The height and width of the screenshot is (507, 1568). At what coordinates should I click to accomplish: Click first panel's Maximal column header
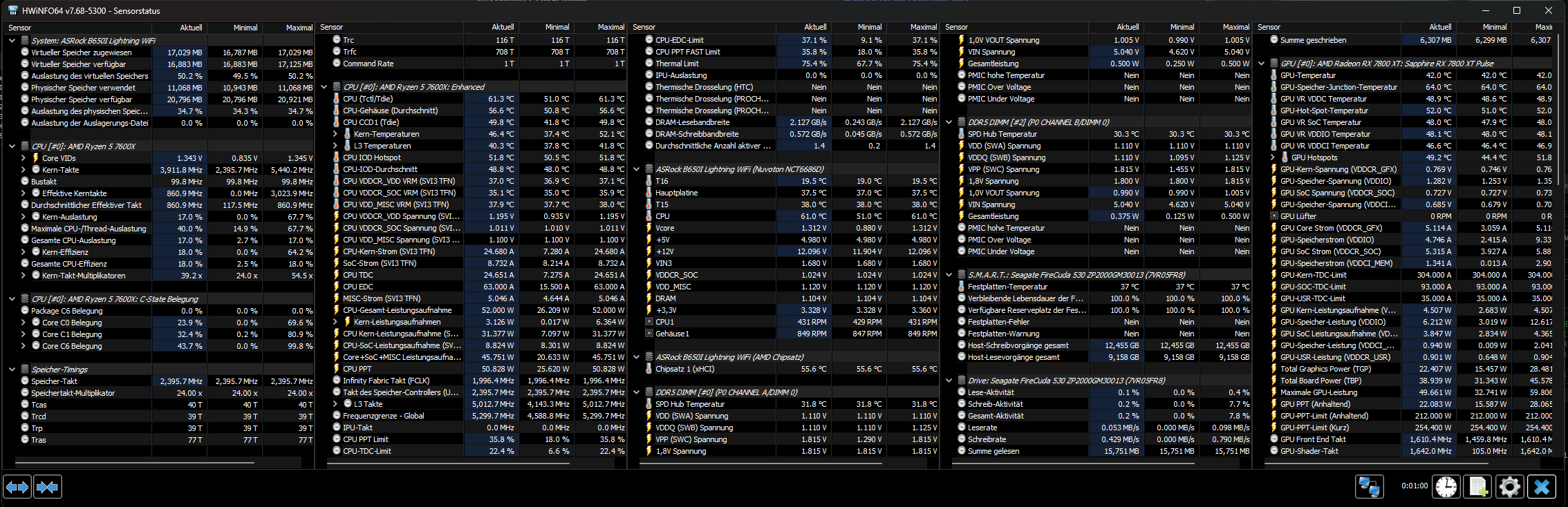[288, 28]
